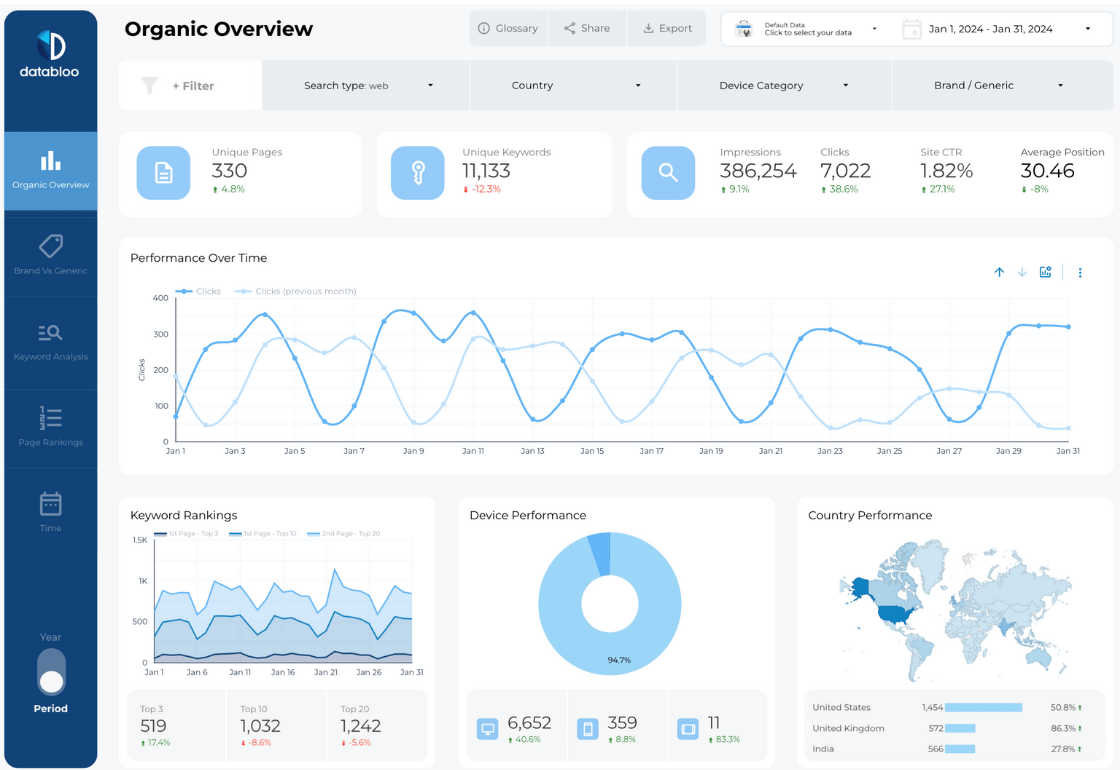Click the Site CTR value 1.82%
This screenshot has height=770, width=1120.
(946, 171)
